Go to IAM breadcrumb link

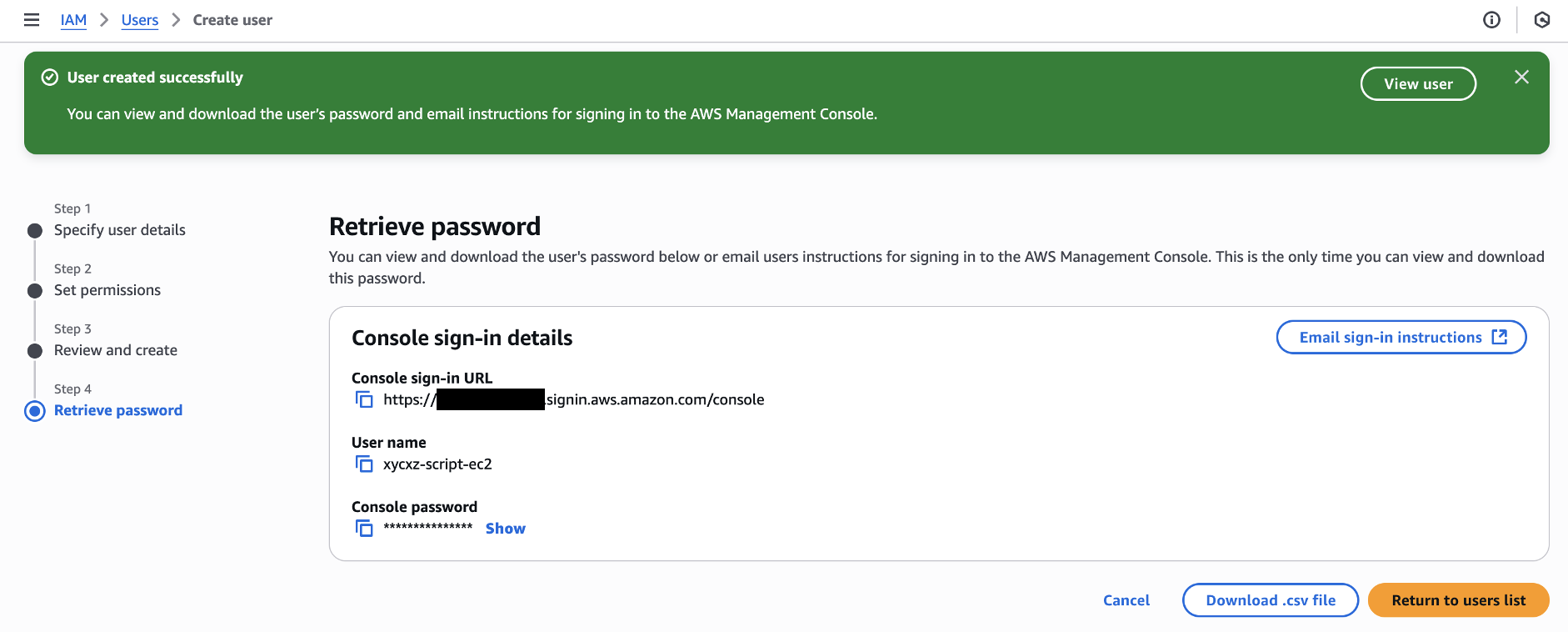[x=73, y=20]
